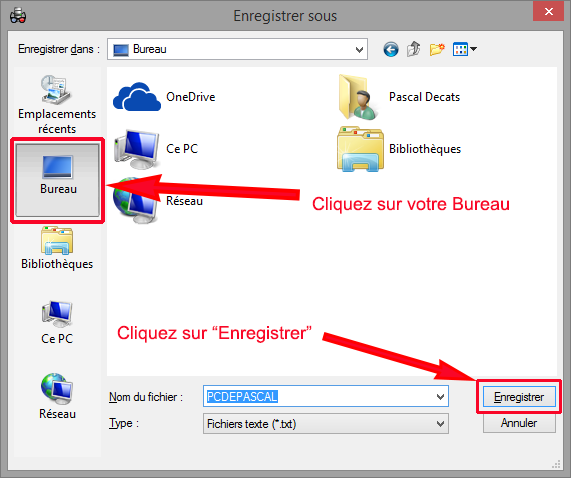Select Ce PC in the file list
The width and height of the screenshot is (571, 478).
point(156,149)
